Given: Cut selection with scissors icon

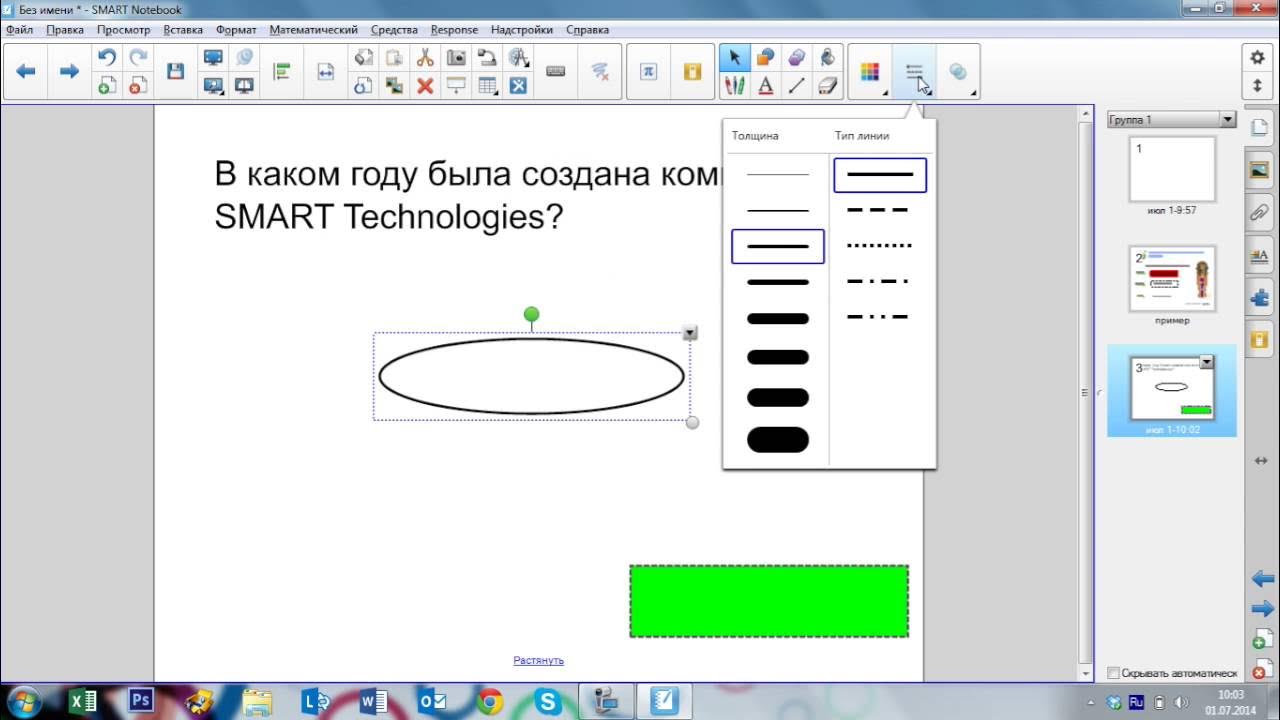Looking at the screenshot, I should point(425,58).
